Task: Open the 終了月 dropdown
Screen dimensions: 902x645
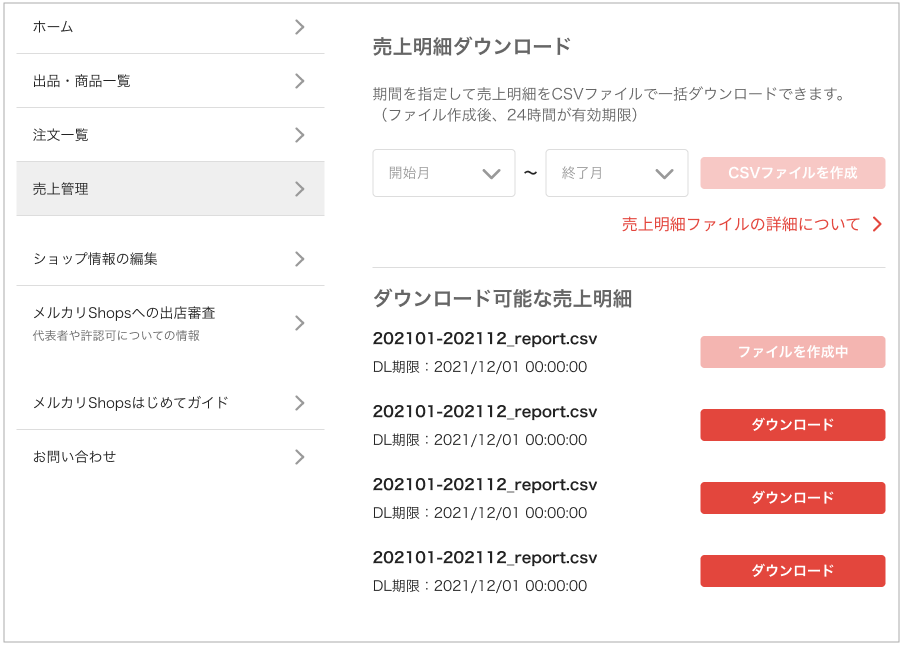Action: click(x=617, y=173)
